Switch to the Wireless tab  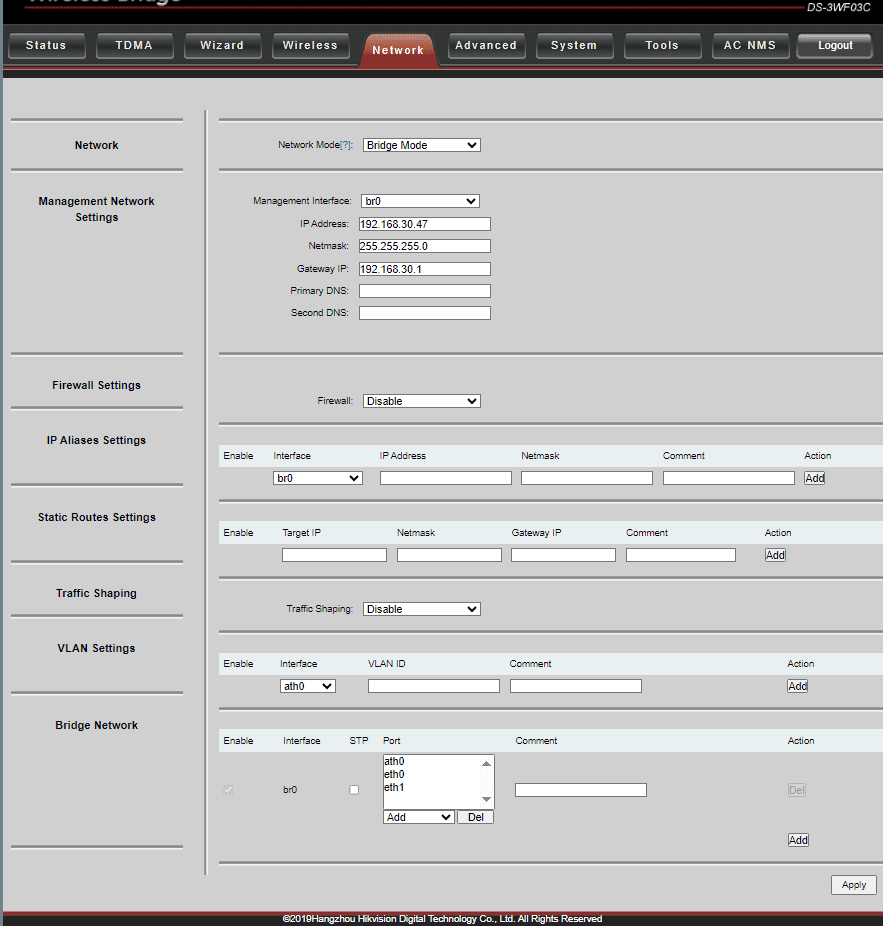310,46
